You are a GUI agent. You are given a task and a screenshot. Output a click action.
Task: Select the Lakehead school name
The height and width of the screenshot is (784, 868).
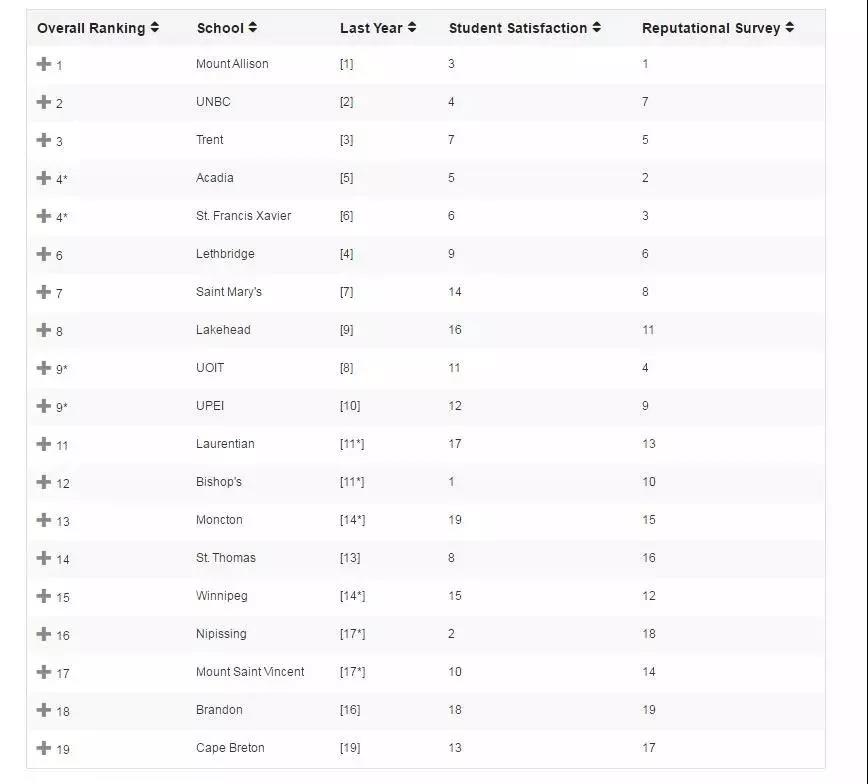[223, 330]
